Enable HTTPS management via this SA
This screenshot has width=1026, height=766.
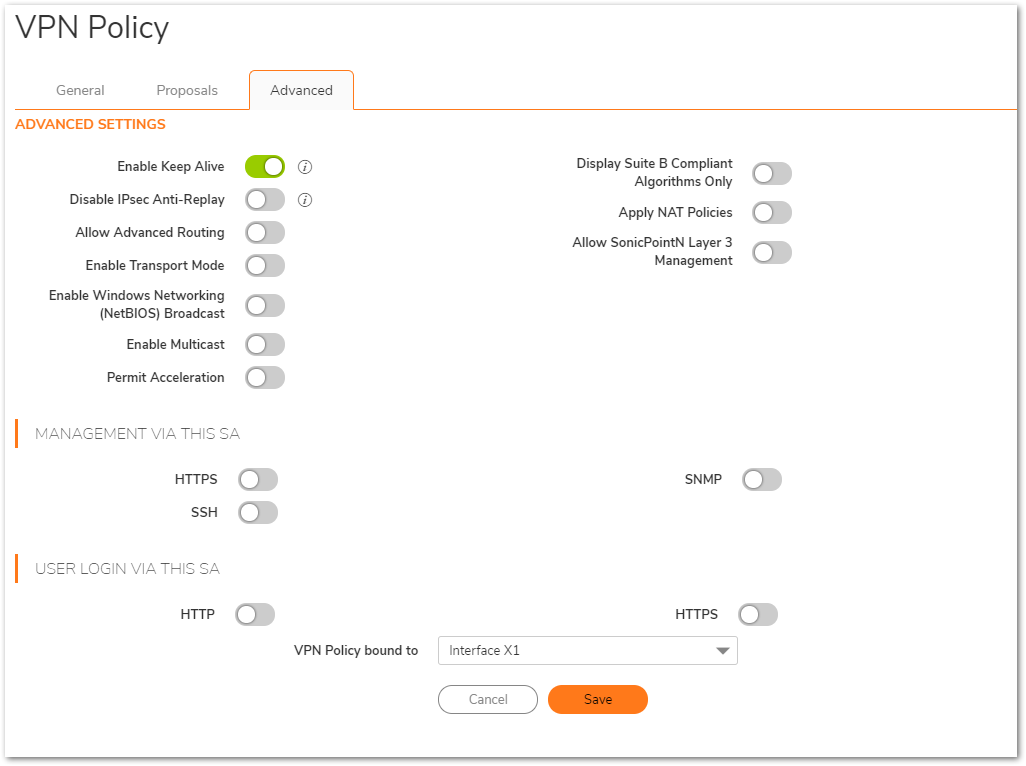pyautogui.click(x=258, y=479)
